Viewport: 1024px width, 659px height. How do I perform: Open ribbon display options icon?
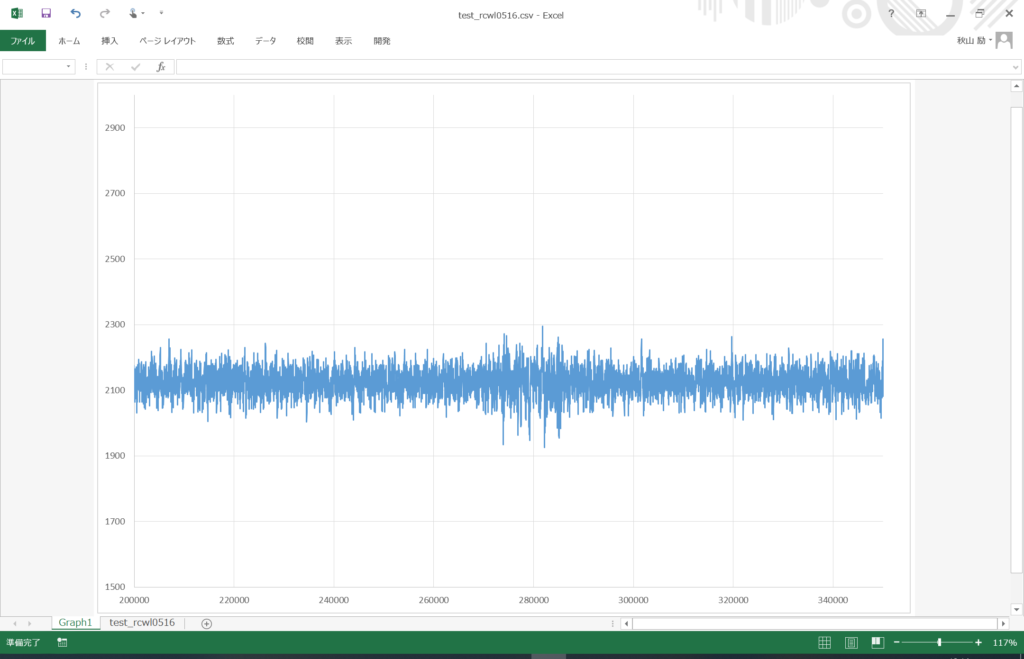[x=921, y=13]
